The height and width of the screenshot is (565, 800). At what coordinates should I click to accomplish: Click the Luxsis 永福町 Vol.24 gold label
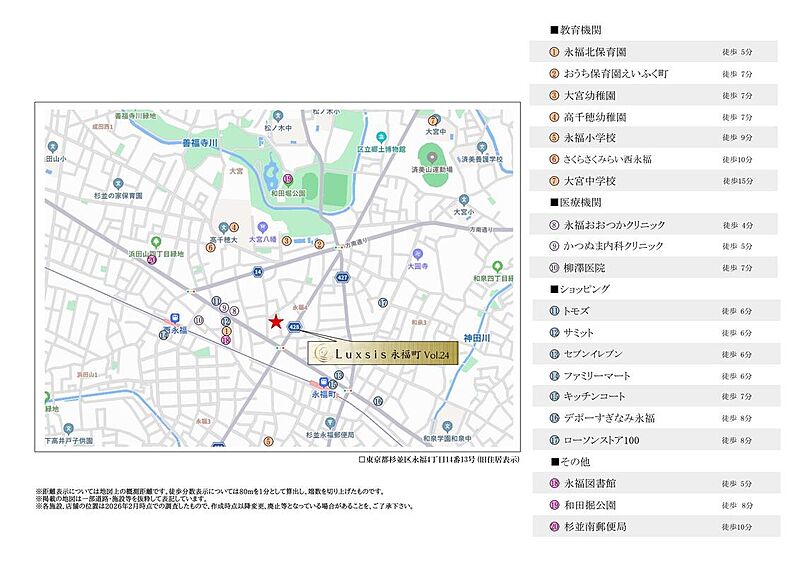381,354
